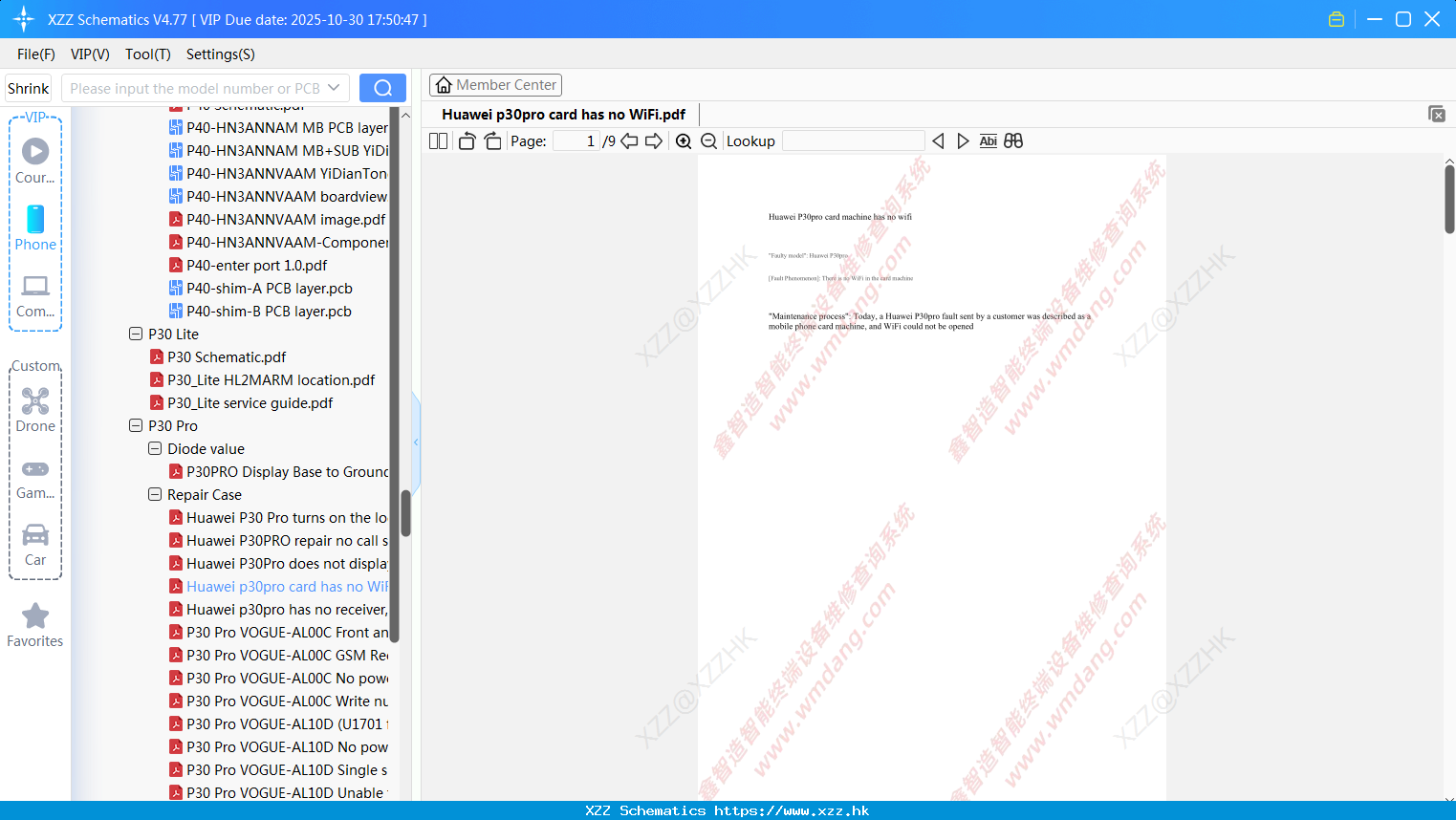
Task: Select the Game console category in sidebar
Action: coord(35,480)
